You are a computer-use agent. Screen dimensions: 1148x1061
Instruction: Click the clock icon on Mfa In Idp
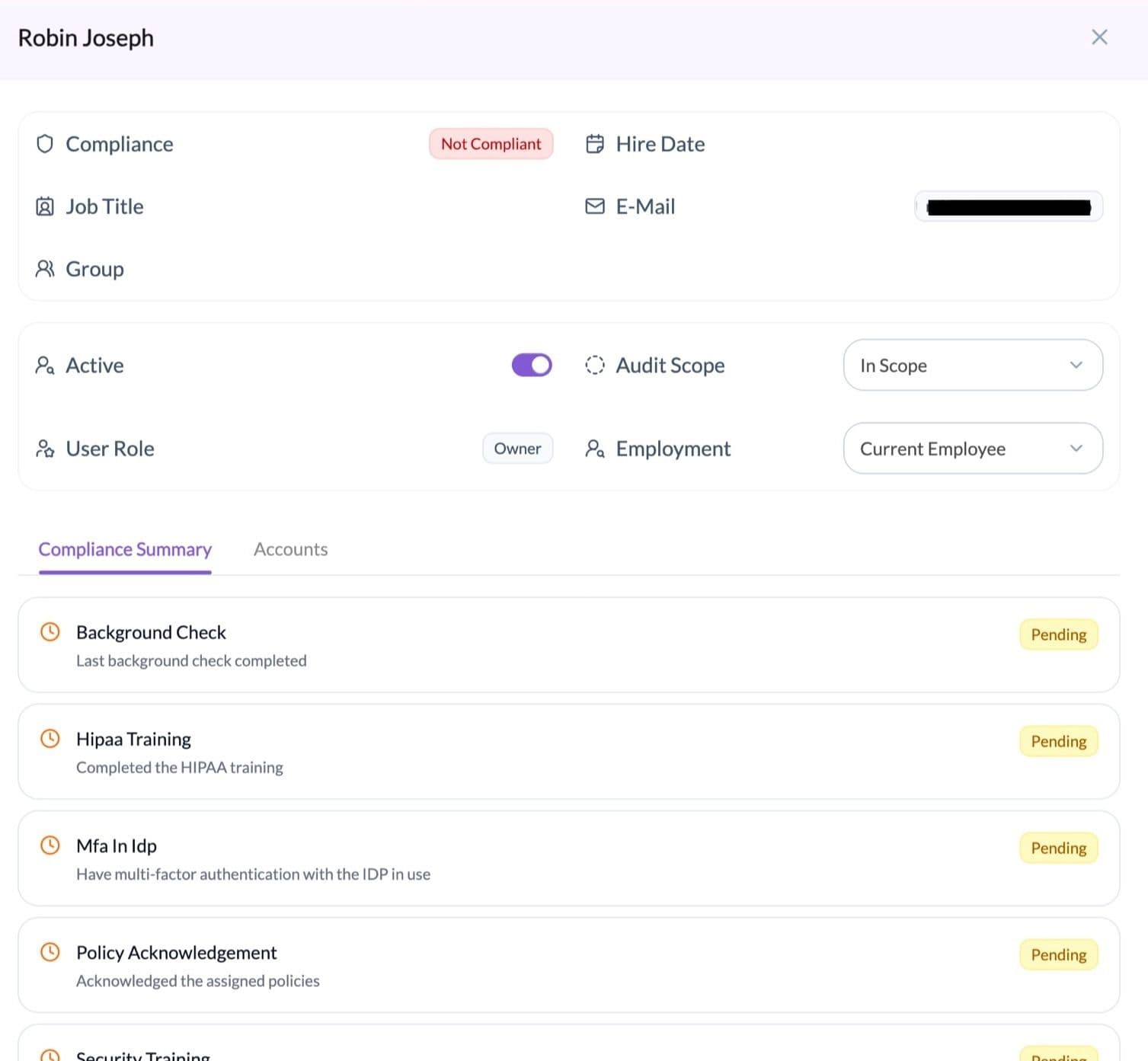pyautogui.click(x=50, y=845)
